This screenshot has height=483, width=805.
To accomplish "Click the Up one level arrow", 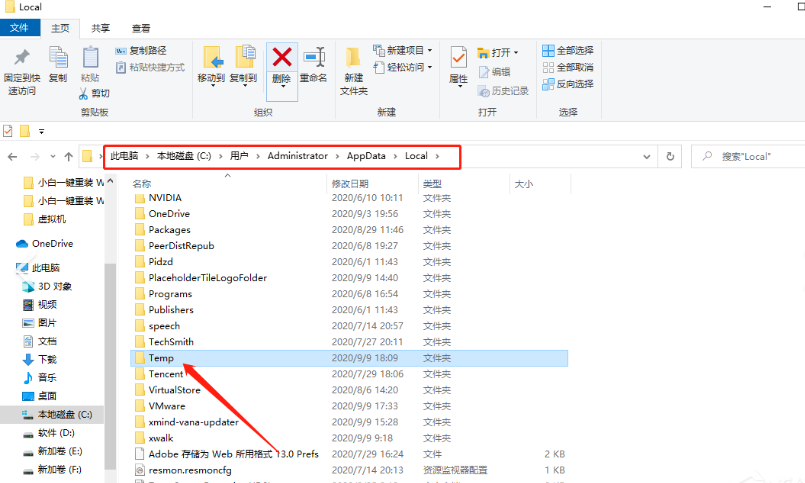I will pos(68,157).
